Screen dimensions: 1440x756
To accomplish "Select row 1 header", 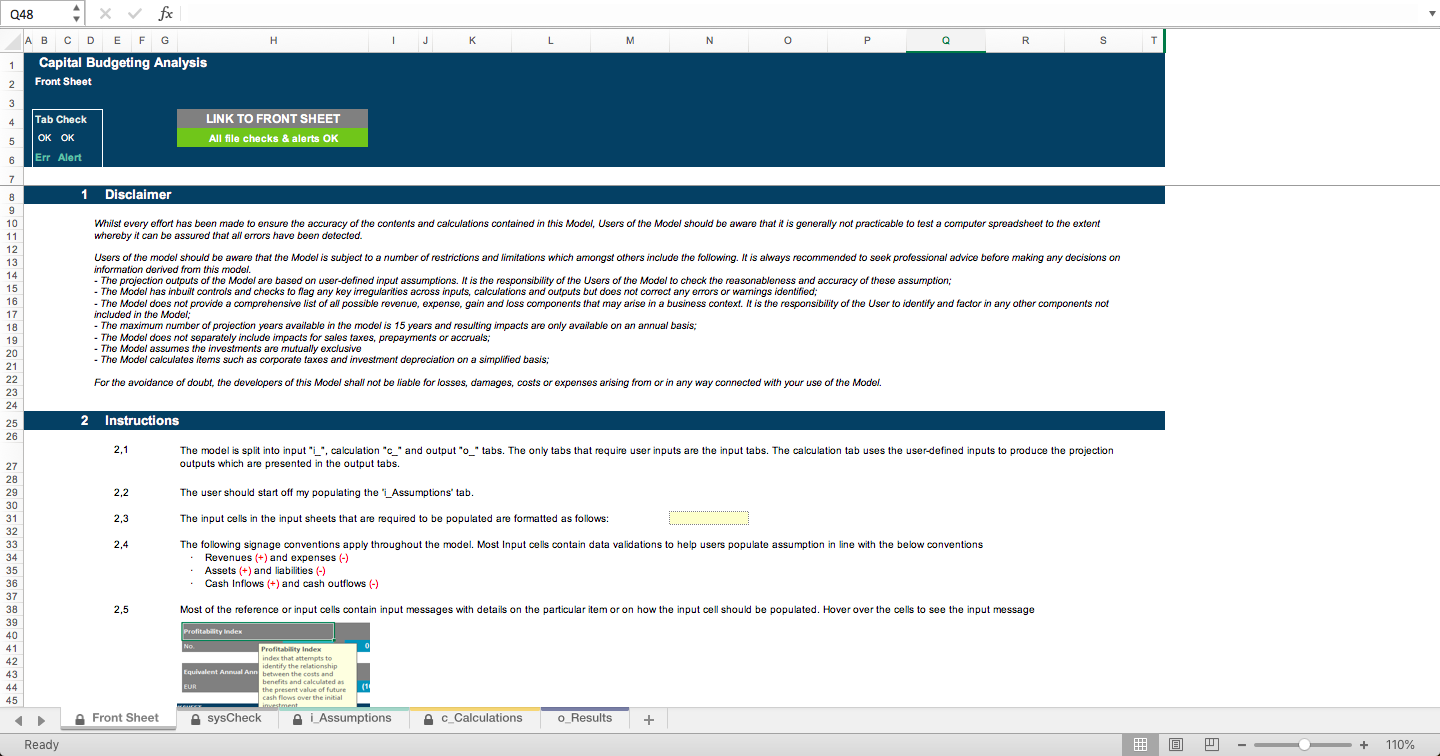I will (x=11, y=65).
